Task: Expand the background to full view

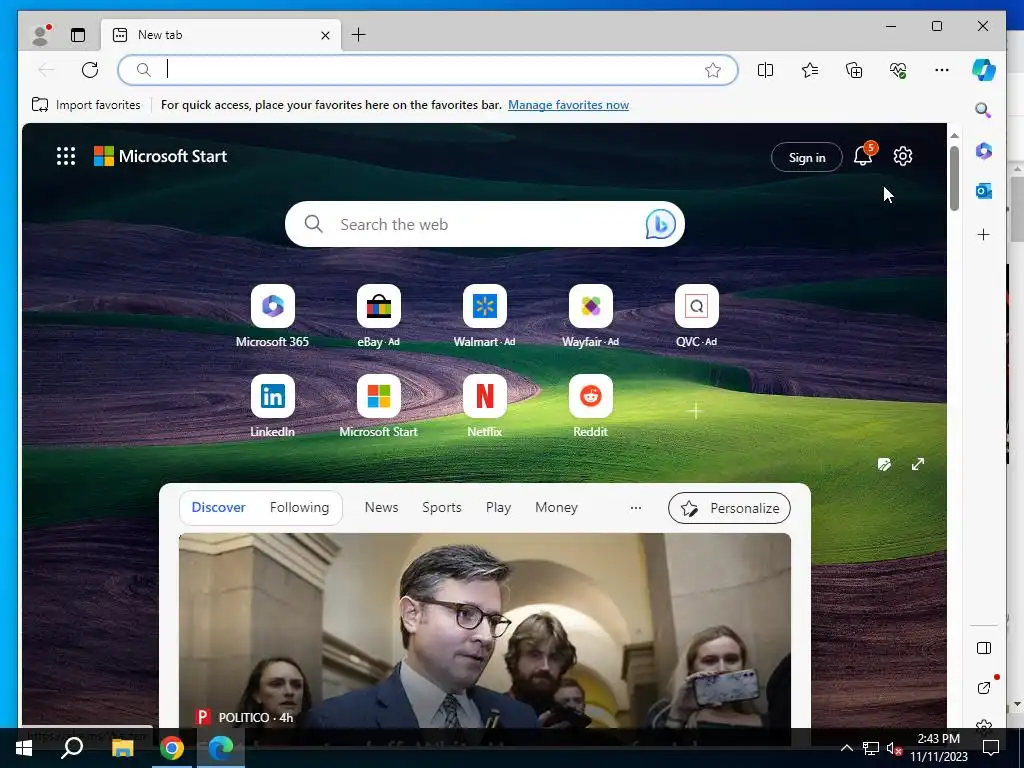Action: point(918,464)
